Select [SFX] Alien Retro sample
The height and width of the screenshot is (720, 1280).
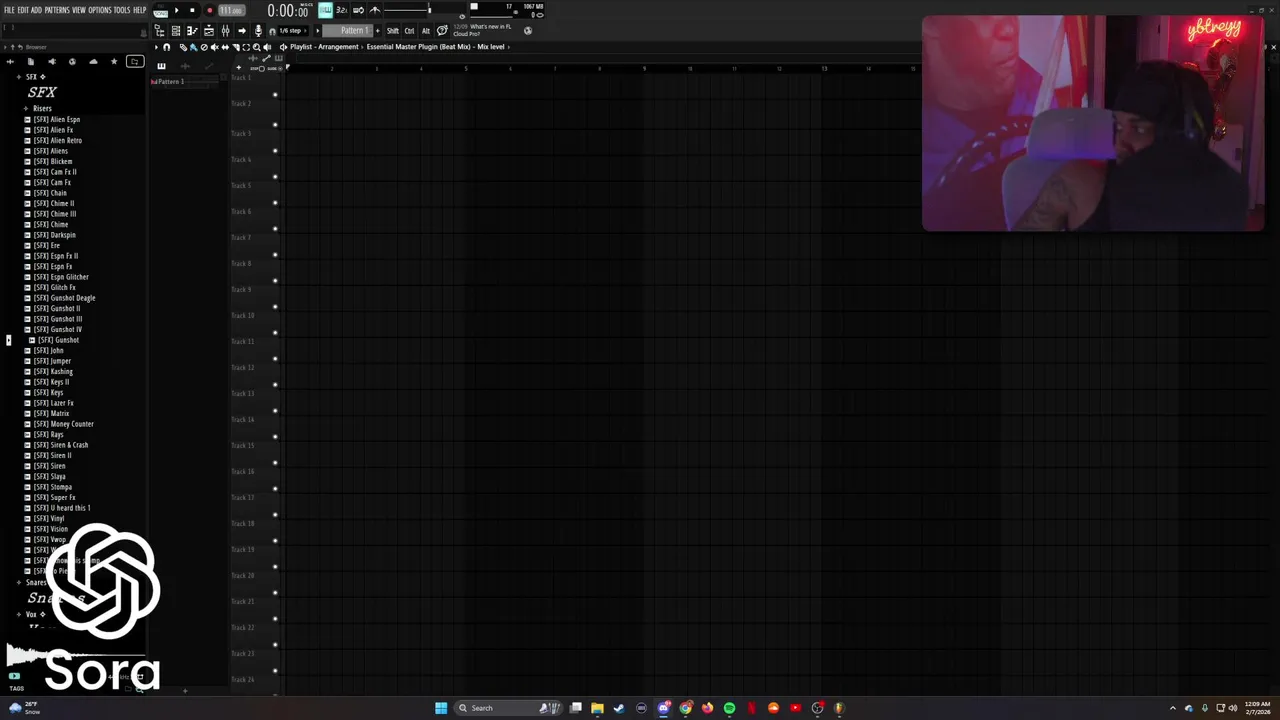point(57,140)
